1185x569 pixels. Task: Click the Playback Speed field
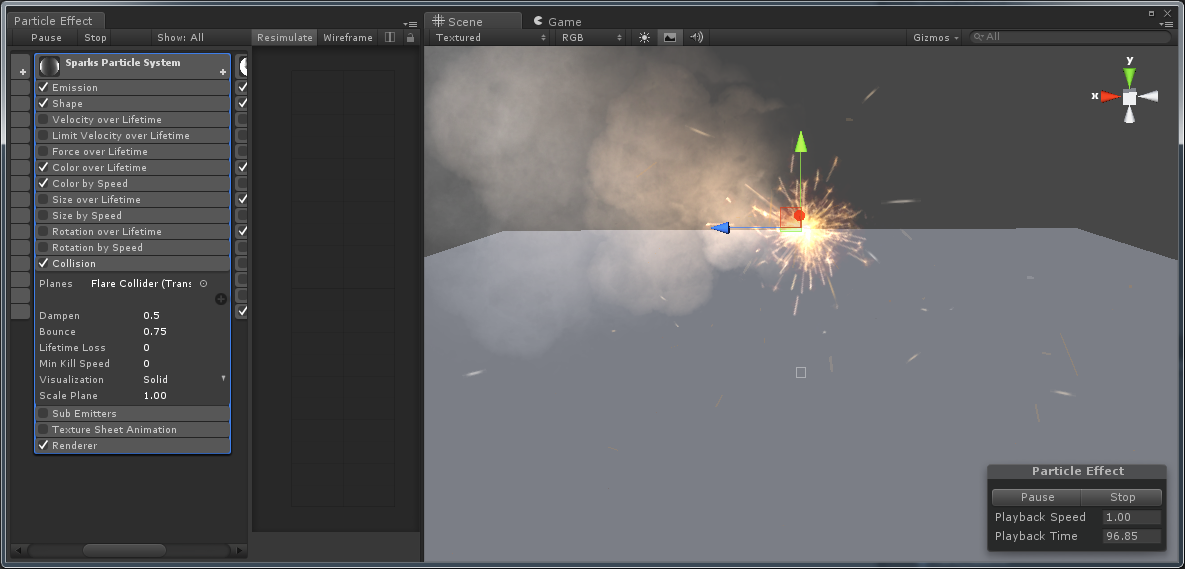pyautogui.click(x=1131, y=518)
